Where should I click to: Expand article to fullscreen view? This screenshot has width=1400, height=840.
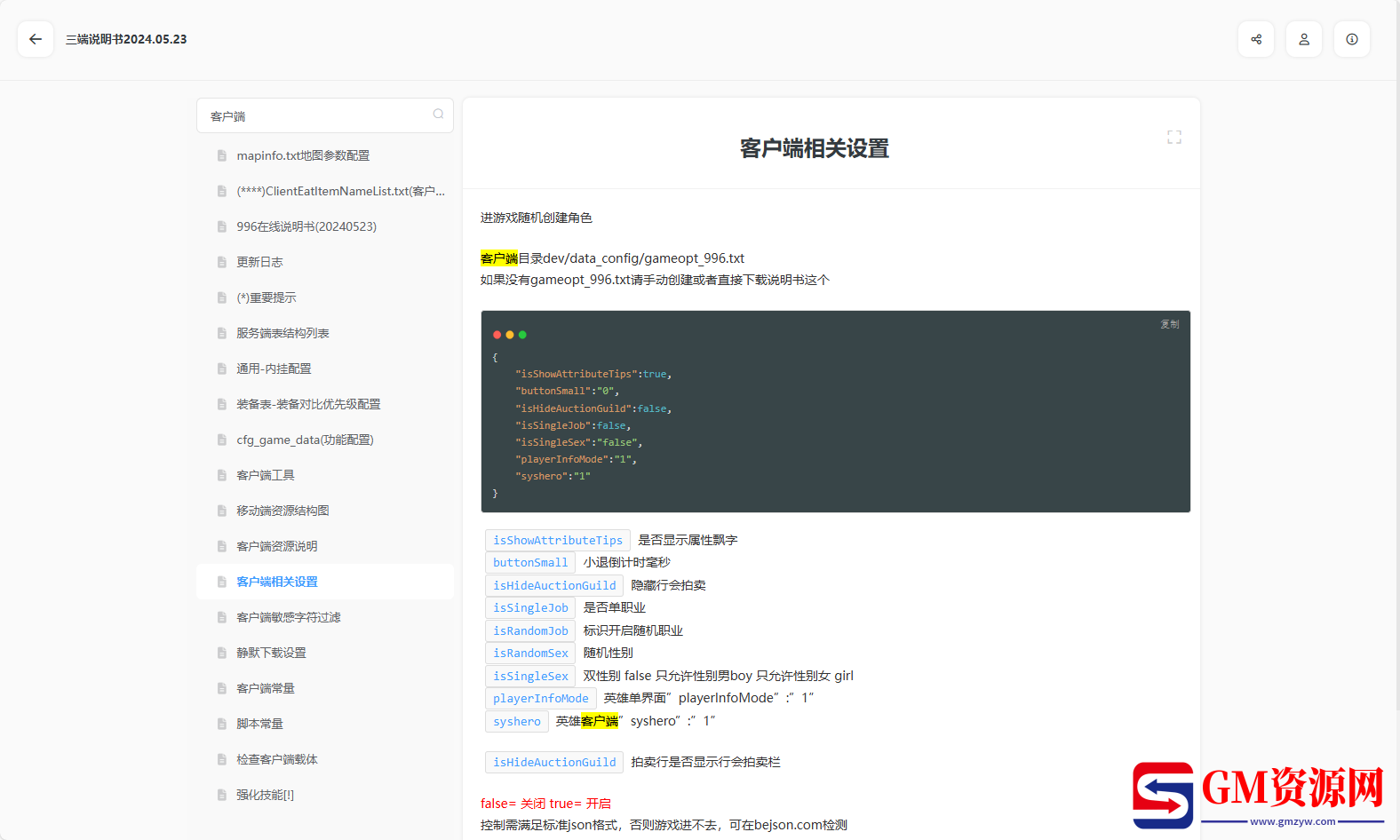[x=1174, y=137]
